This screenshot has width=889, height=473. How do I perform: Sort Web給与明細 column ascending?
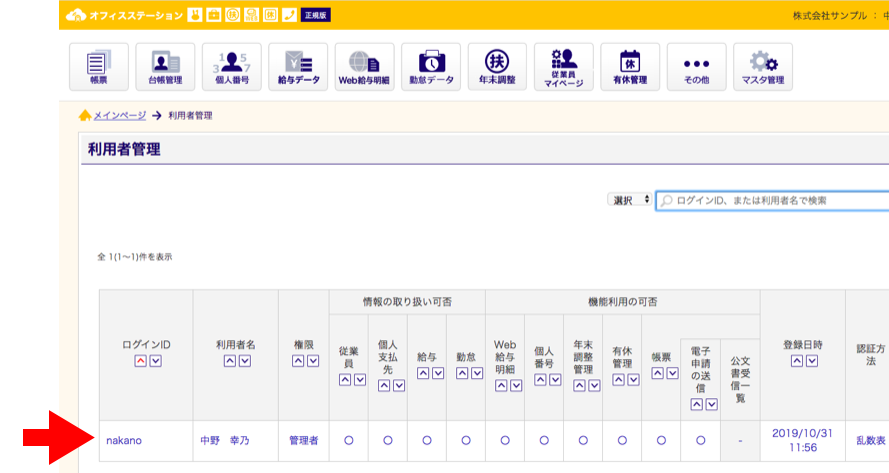coord(501,386)
